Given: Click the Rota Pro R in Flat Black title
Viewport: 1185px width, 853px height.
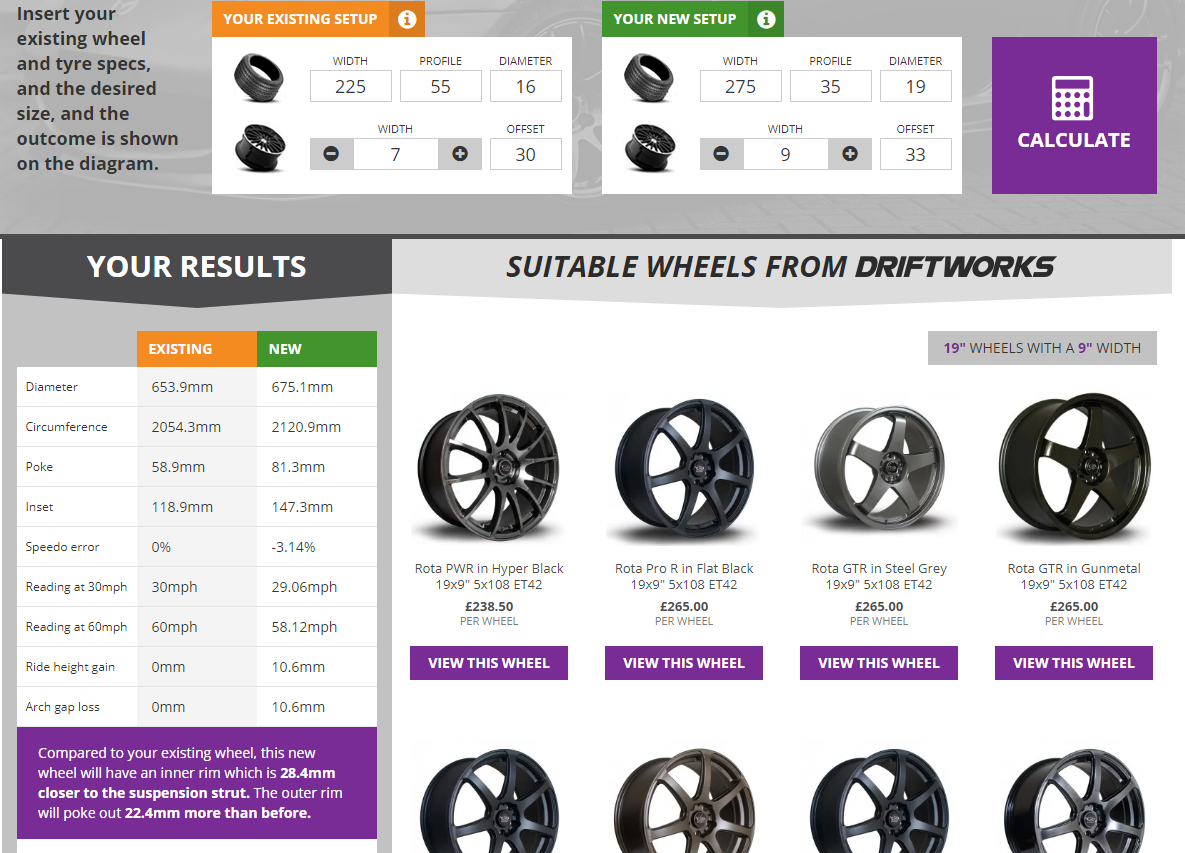Looking at the screenshot, I should pyautogui.click(x=684, y=576).
